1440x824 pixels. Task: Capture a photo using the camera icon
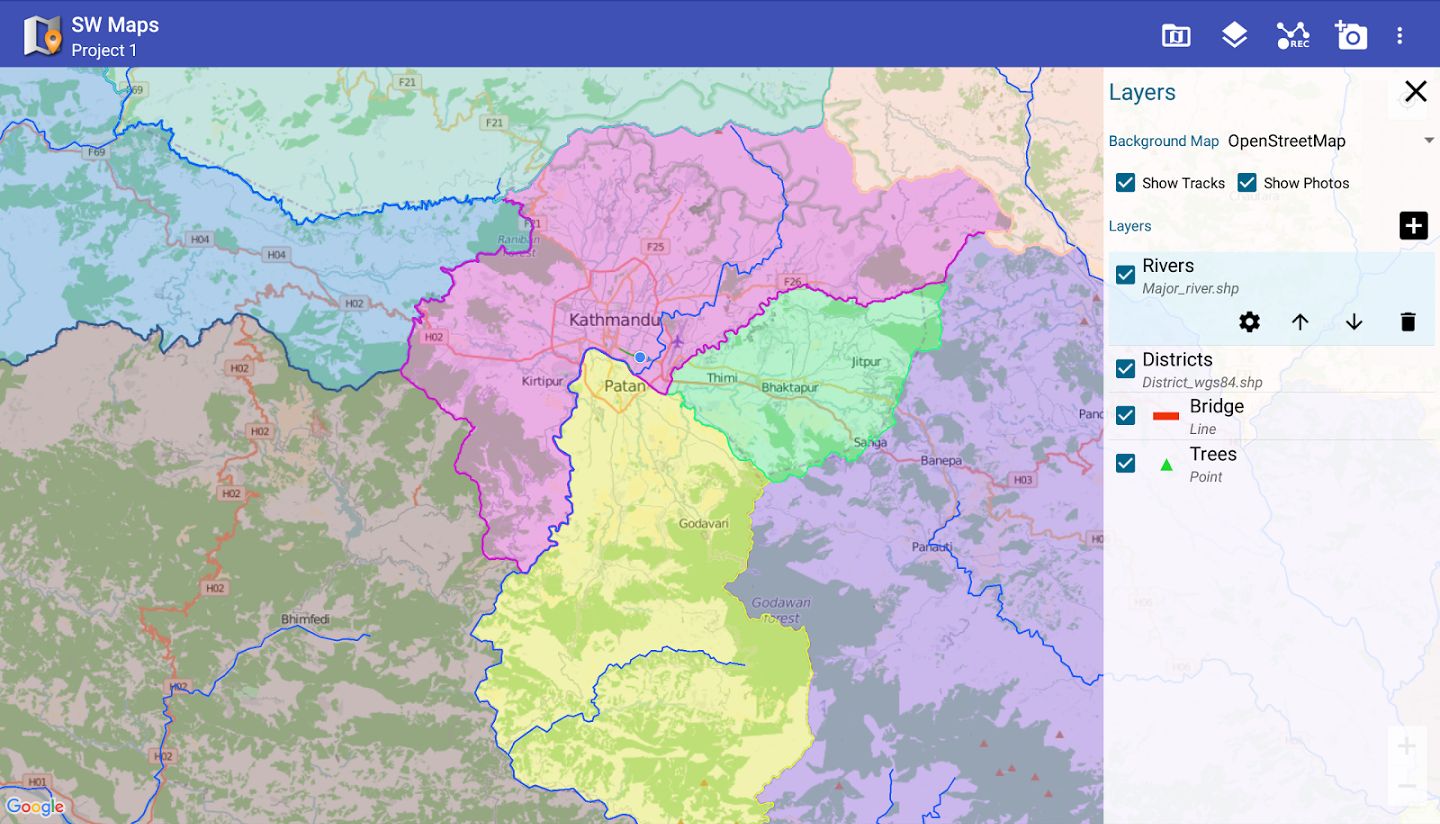pyautogui.click(x=1350, y=34)
